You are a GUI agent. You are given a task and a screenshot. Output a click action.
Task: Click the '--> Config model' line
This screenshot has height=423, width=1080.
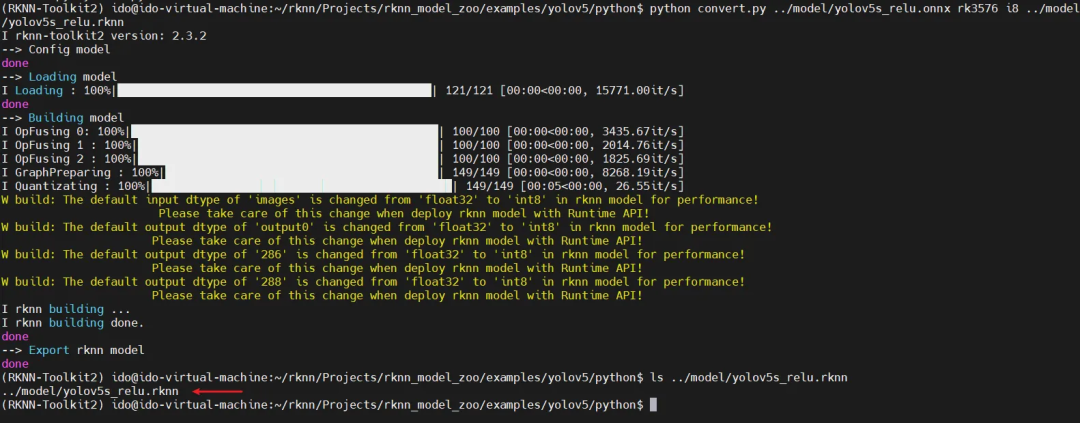pyautogui.click(x=56, y=50)
